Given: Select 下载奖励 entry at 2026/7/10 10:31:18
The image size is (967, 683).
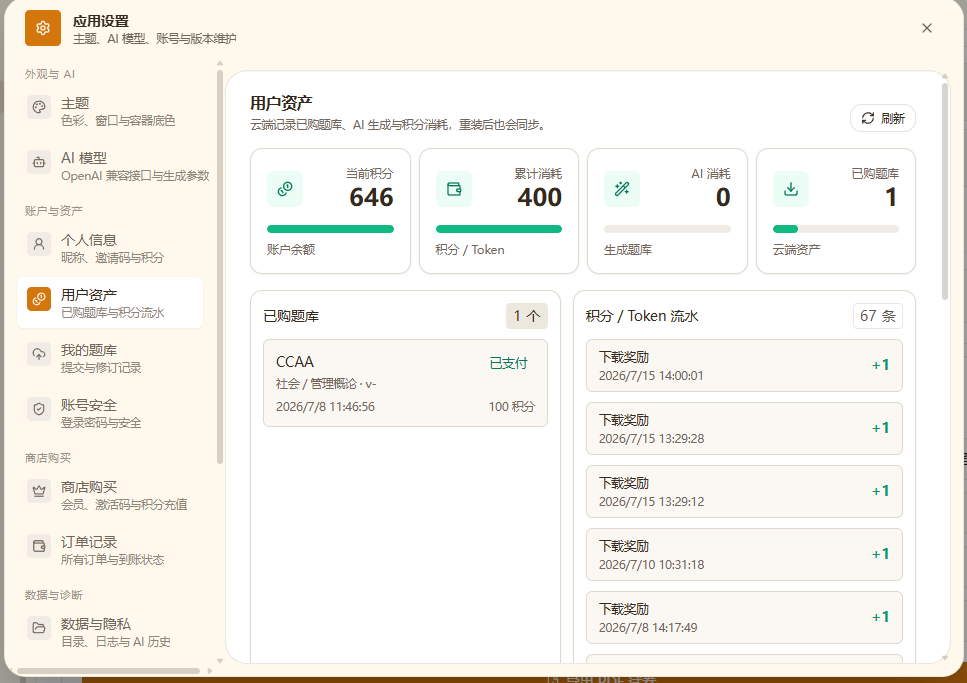Looking at the screenshot, I should click(x=744, y=554).
